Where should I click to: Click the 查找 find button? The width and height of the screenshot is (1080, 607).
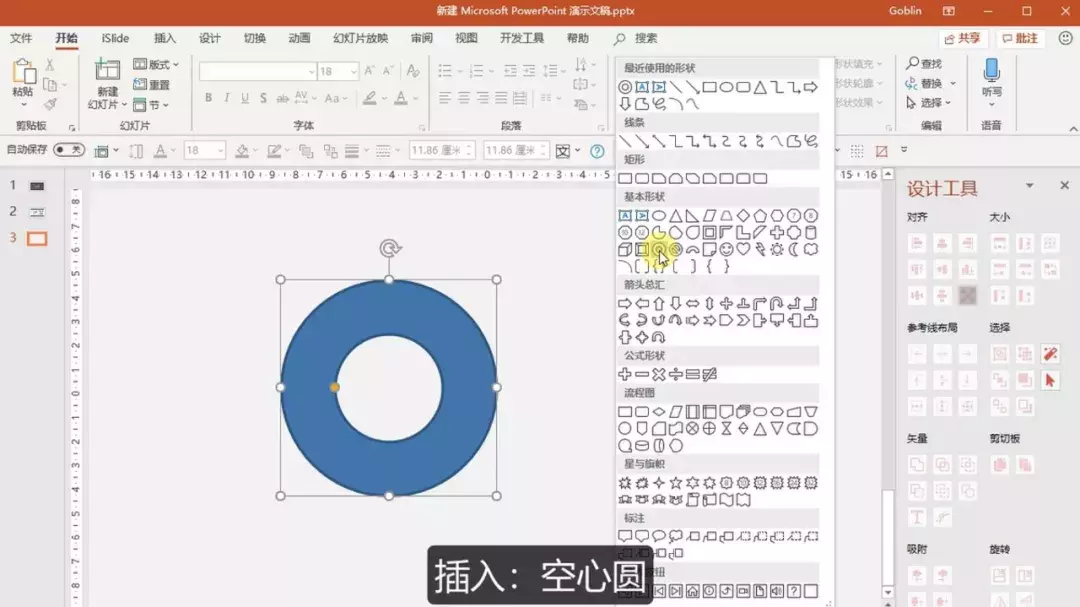coord(924,63)
